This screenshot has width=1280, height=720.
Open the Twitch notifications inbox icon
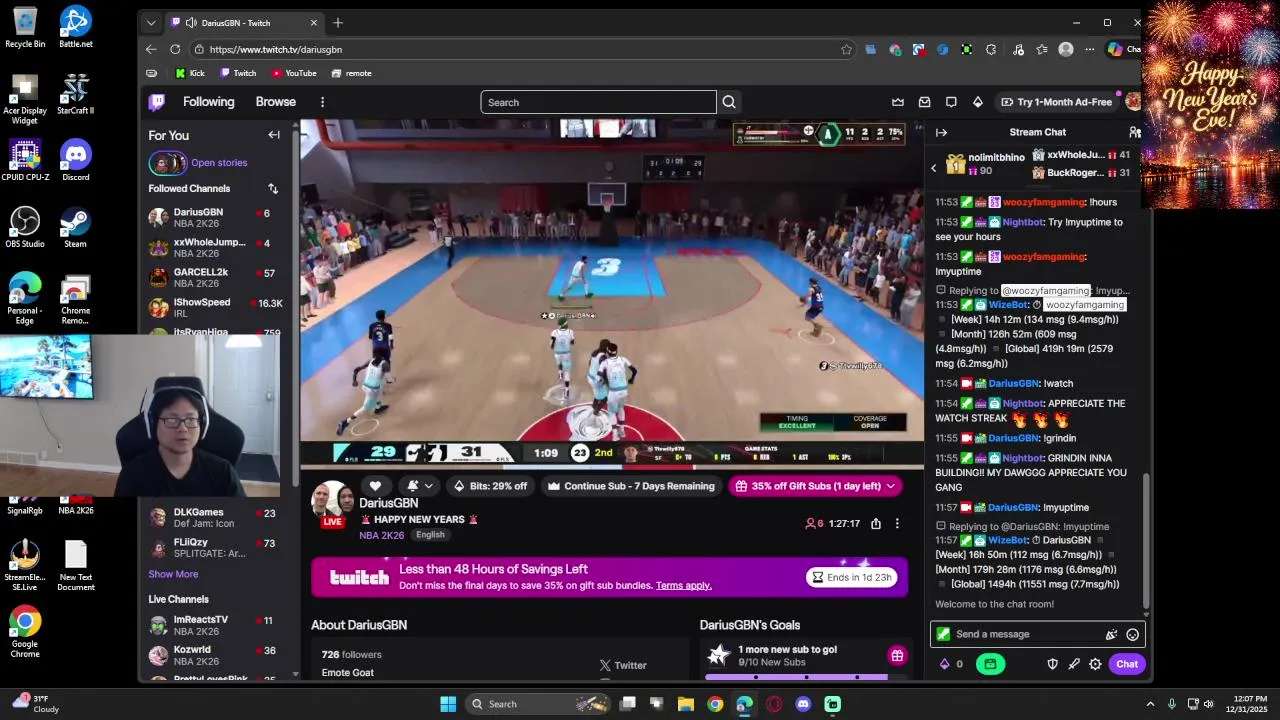tap(925, 102)
